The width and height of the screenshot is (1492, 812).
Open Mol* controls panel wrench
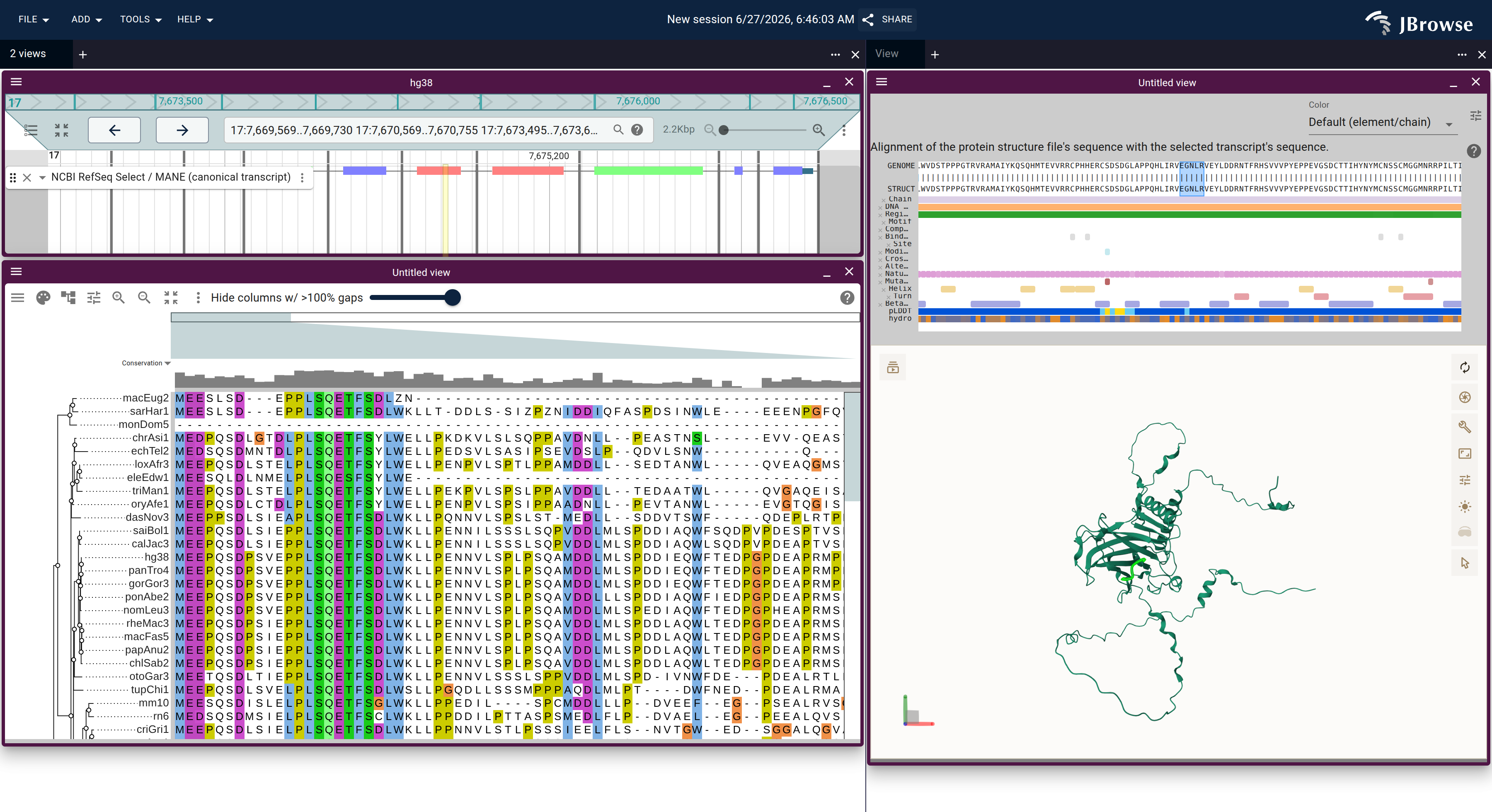tap(1465, 427)
